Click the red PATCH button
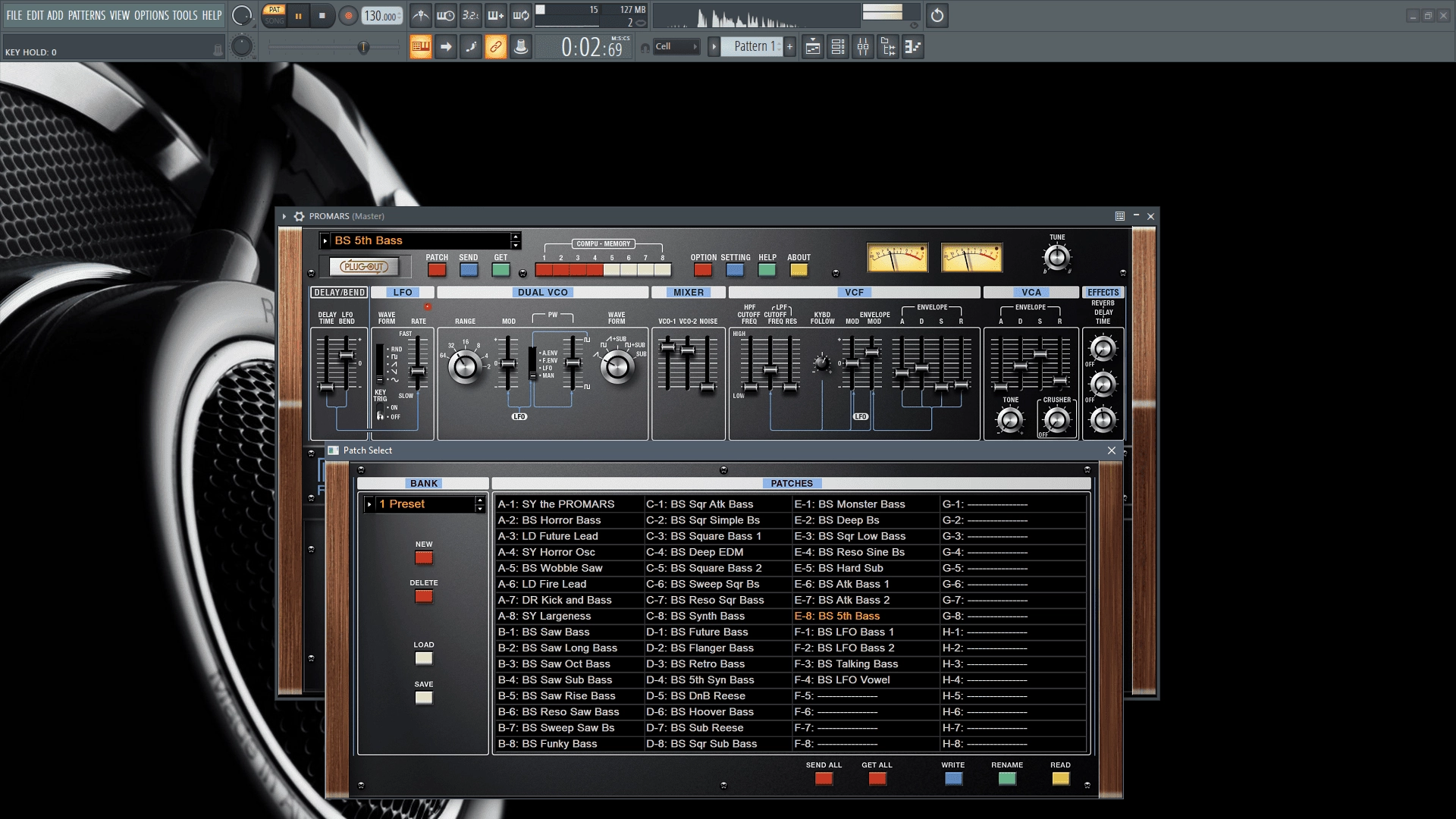 click(437, 269)
